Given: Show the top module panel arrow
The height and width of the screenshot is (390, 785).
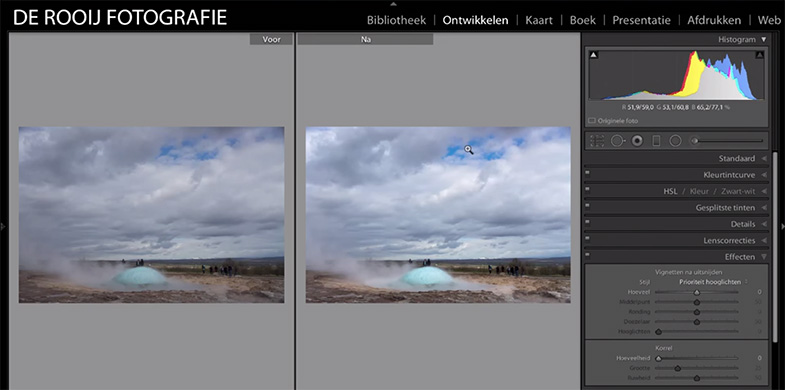Looking at the screenshot, I should coord(393,4).
